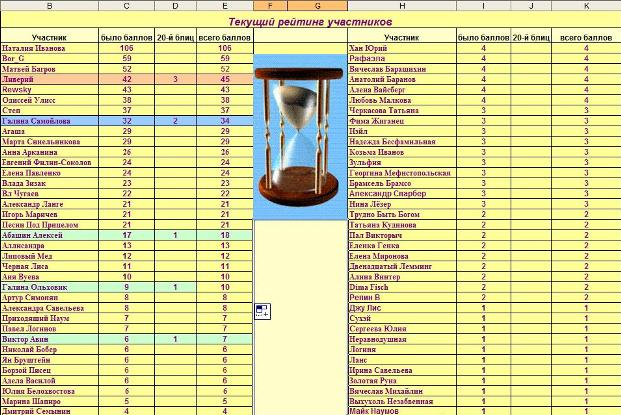
Task: Select the cell 'Елена Павленко'
Action: tap(50, 173)
